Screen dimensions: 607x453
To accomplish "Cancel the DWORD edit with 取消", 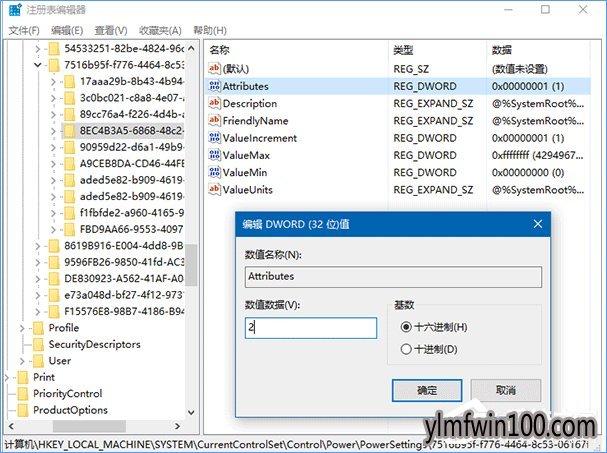I will [506, 390].
